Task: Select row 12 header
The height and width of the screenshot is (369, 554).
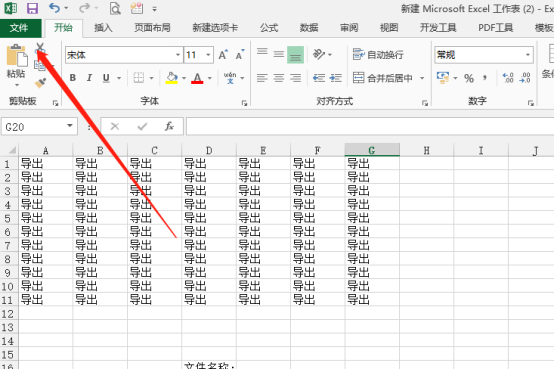Action: click(x=8, y=314)
